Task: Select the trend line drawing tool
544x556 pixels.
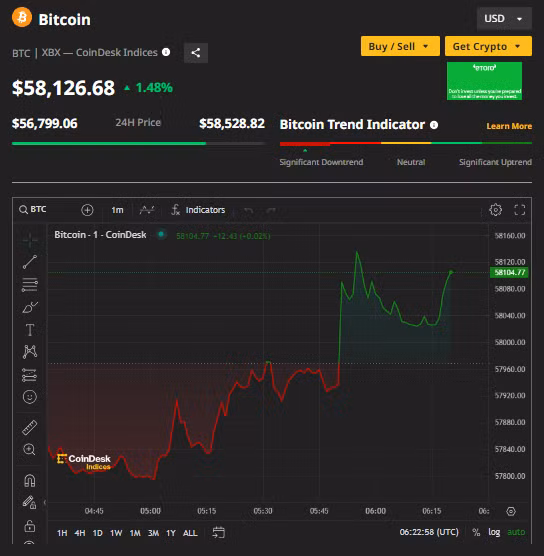Action: (x=30, y=262)
